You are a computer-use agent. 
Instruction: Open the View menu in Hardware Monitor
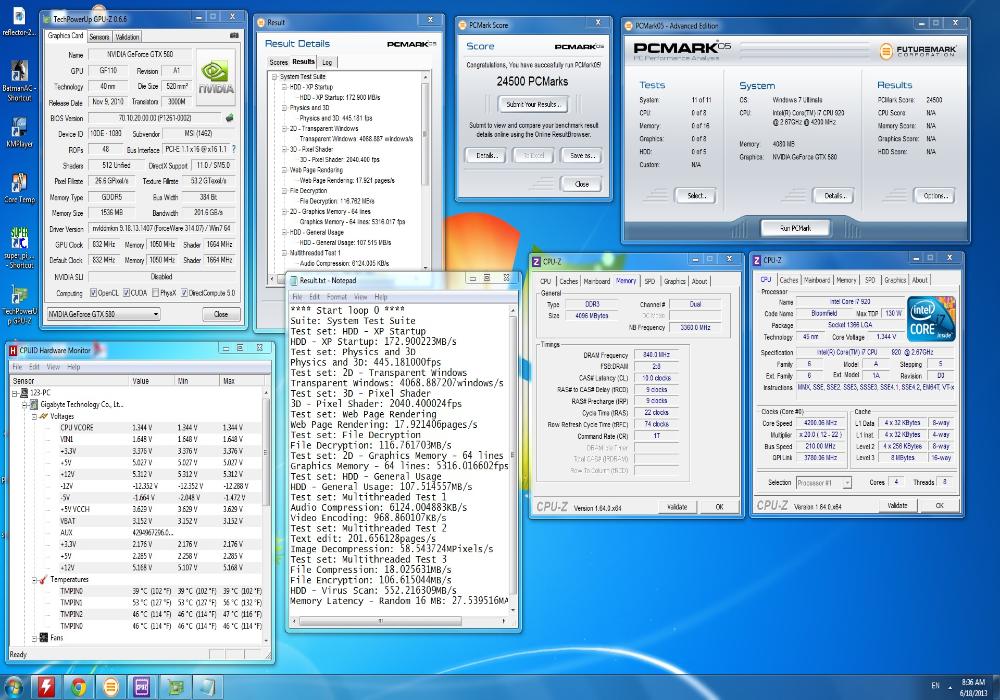53,367
